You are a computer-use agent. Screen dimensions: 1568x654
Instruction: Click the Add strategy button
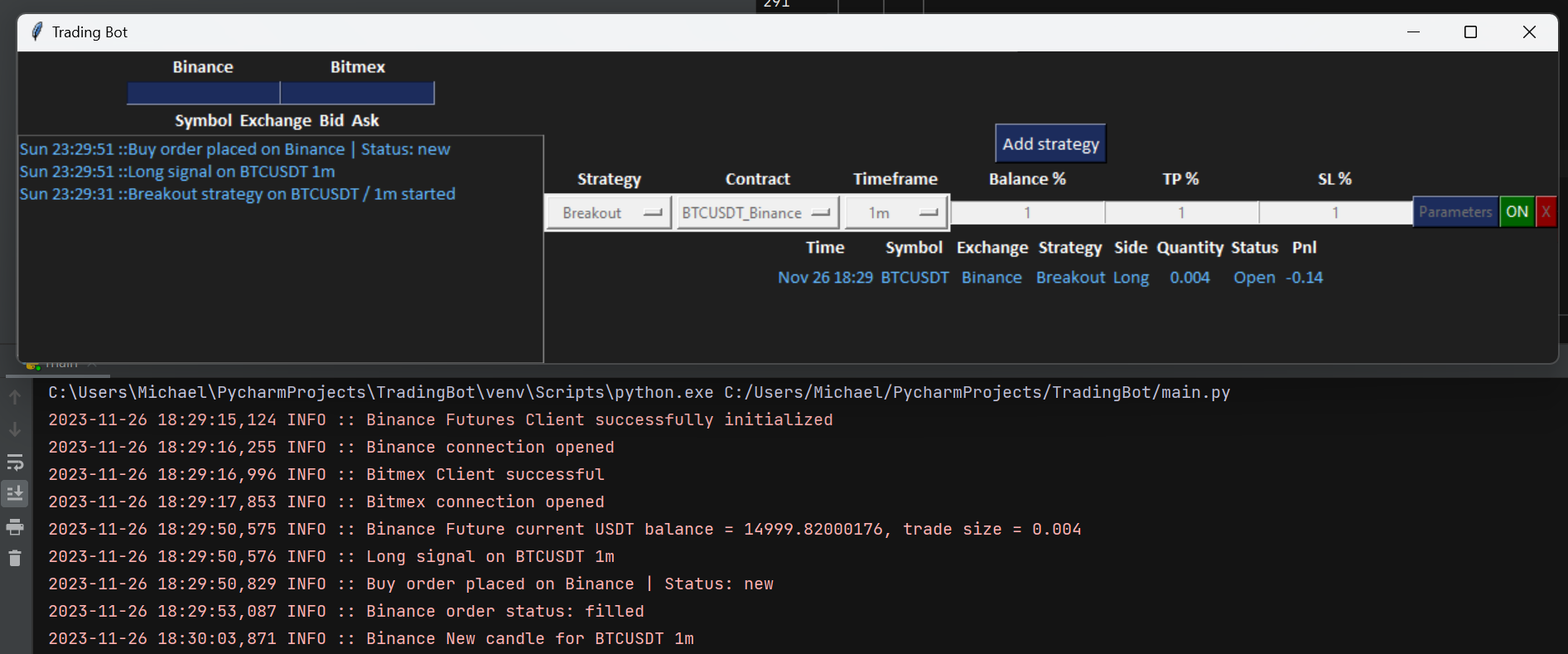(x=1050, y=144)
